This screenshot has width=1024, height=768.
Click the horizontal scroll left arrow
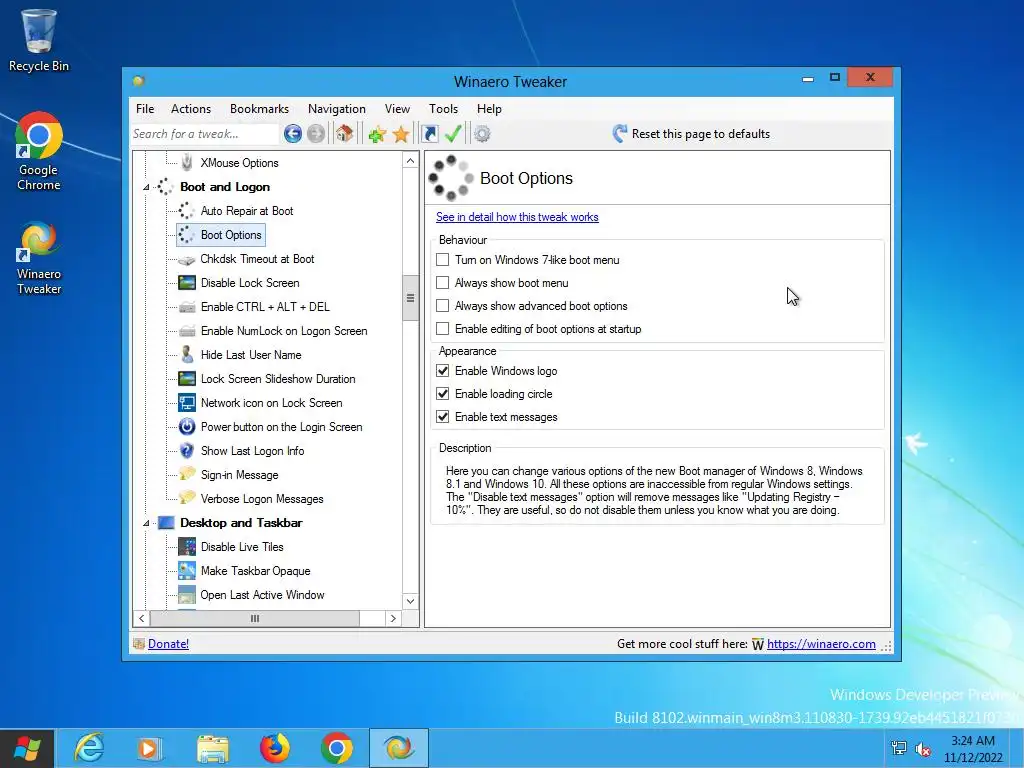[142, 618]
